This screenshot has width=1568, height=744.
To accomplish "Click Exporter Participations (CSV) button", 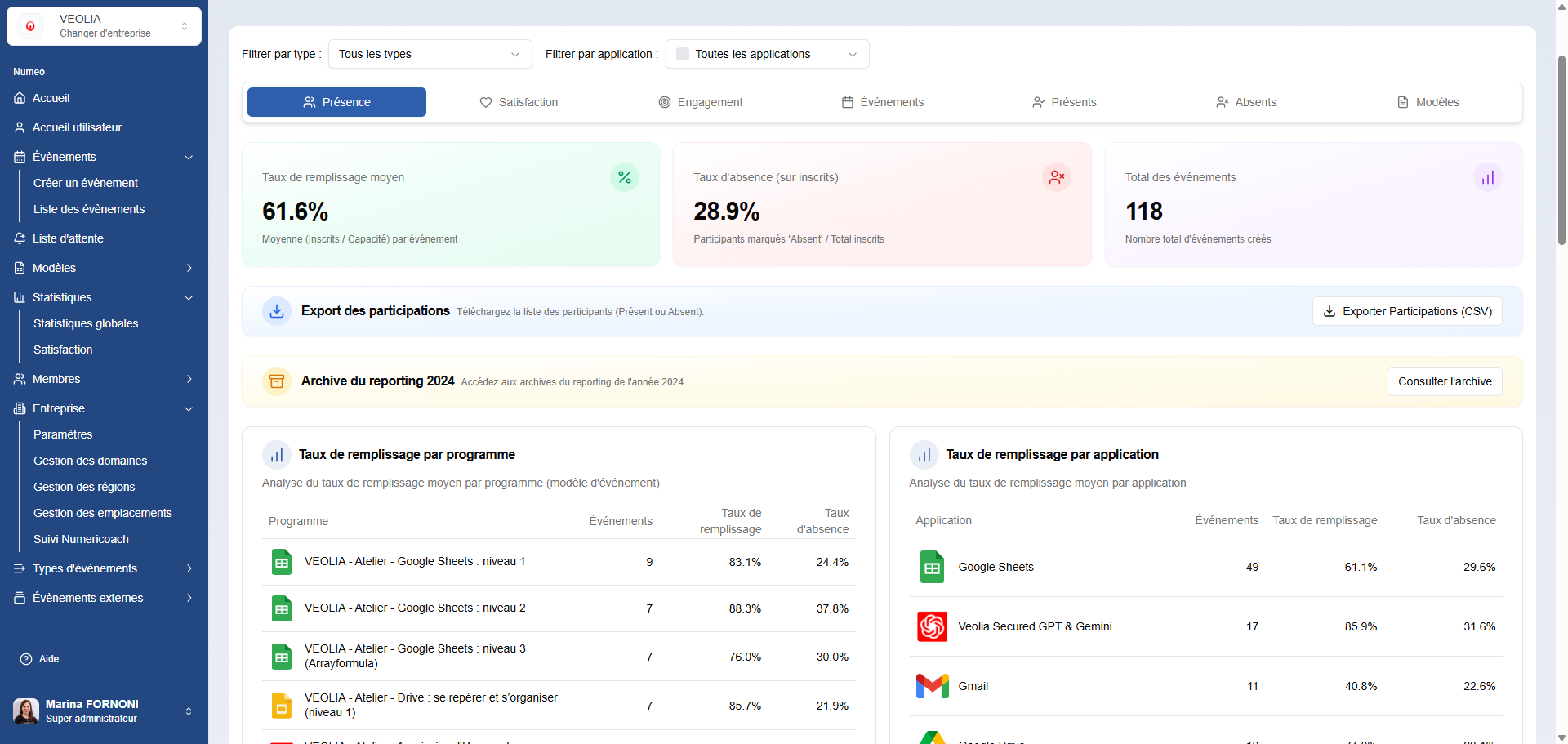I will pos(1406,311).
